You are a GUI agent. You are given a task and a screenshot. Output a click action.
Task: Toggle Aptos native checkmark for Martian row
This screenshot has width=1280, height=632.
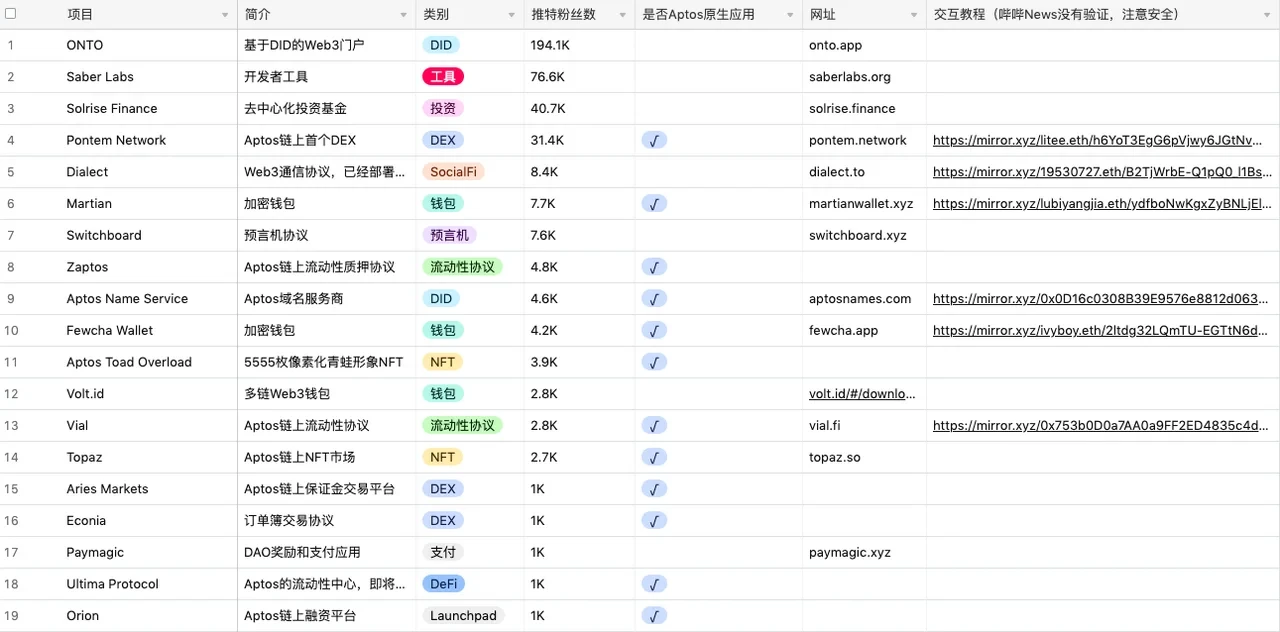[654, 204]
